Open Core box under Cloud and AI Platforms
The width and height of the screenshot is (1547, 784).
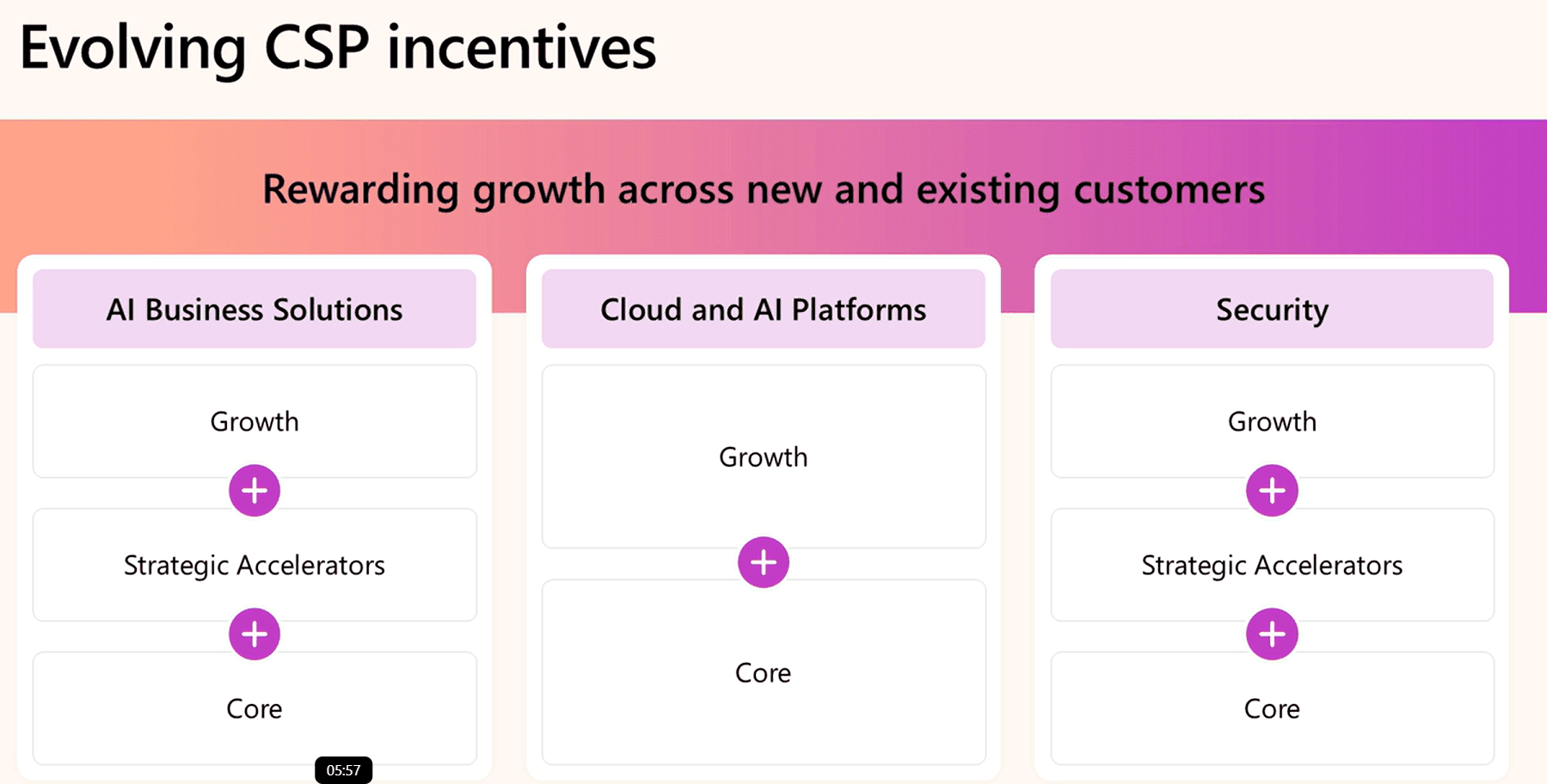[x=764, y=672]
